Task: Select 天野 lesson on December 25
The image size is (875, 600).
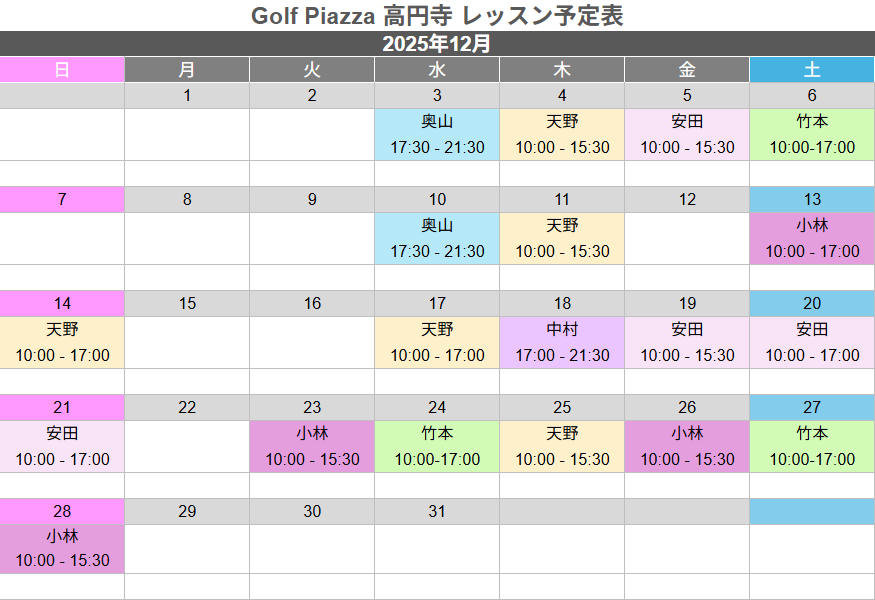Action: coord(562,447)
